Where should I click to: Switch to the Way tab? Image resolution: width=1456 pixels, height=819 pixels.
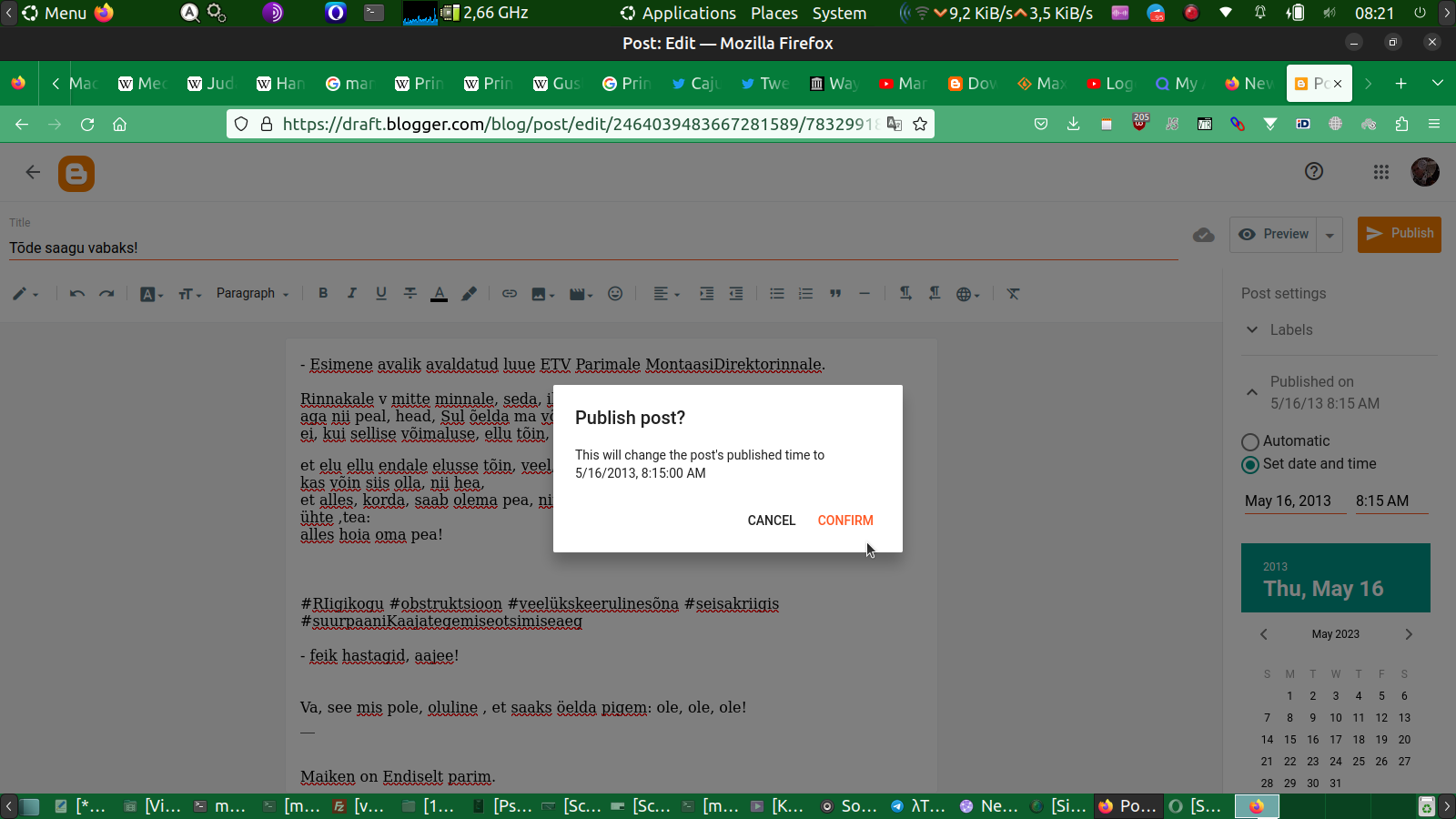pos(834,84)
